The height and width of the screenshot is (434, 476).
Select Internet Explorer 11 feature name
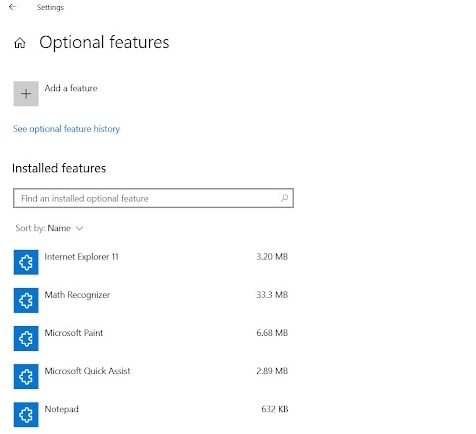point(81,257)
